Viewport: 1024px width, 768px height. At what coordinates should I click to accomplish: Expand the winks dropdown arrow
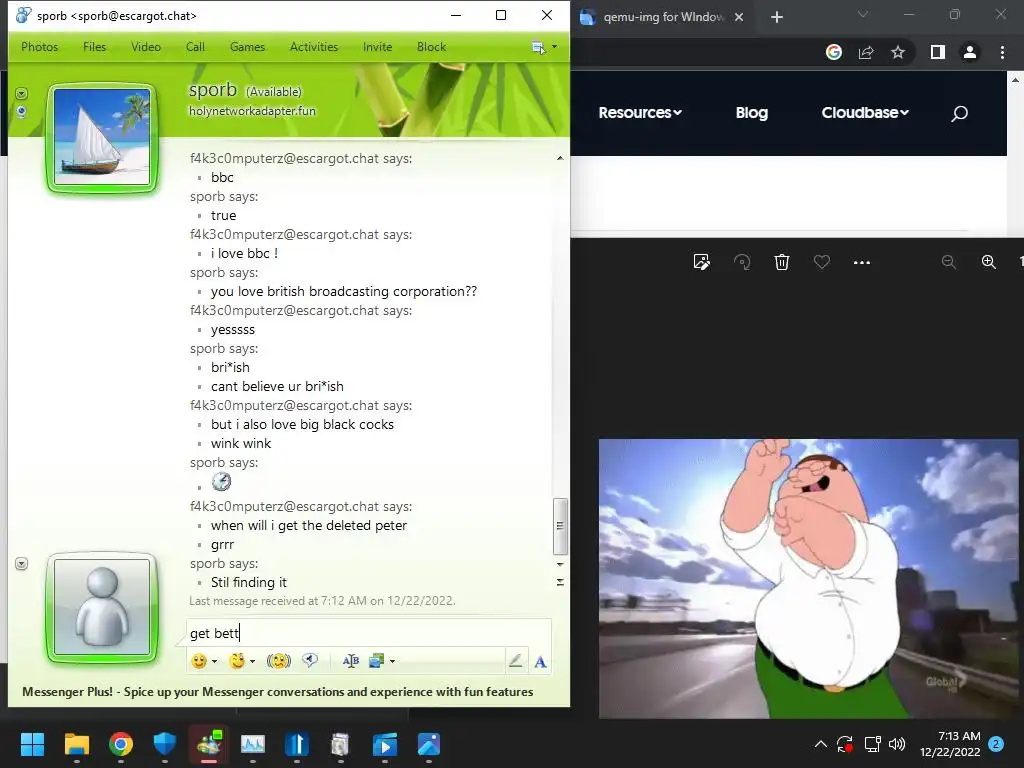[x=252, y=662]
